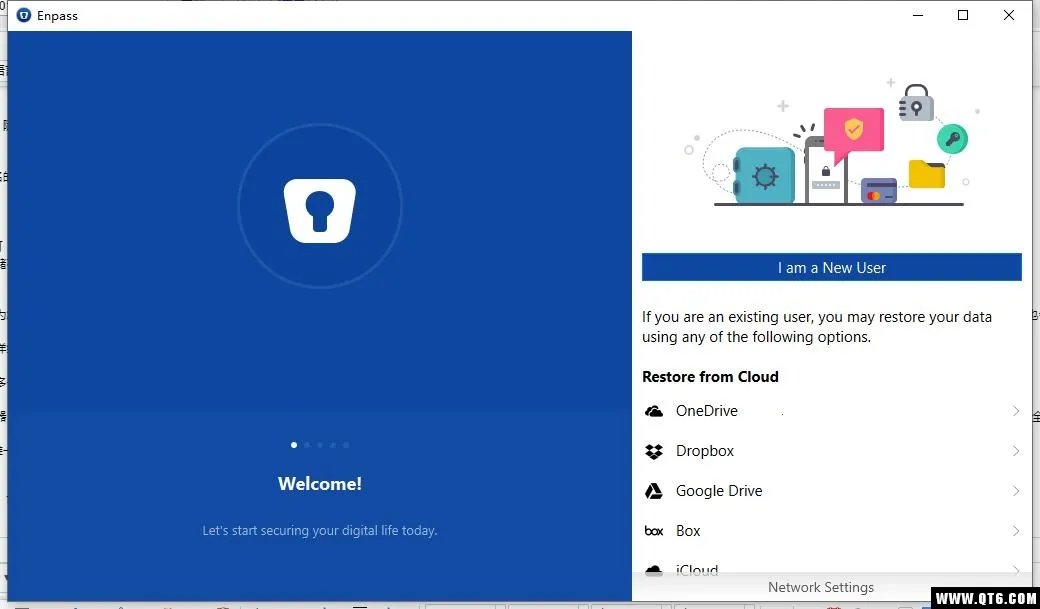
Task: Open the Box row chevron arrow
Action: coord(1015,531)
